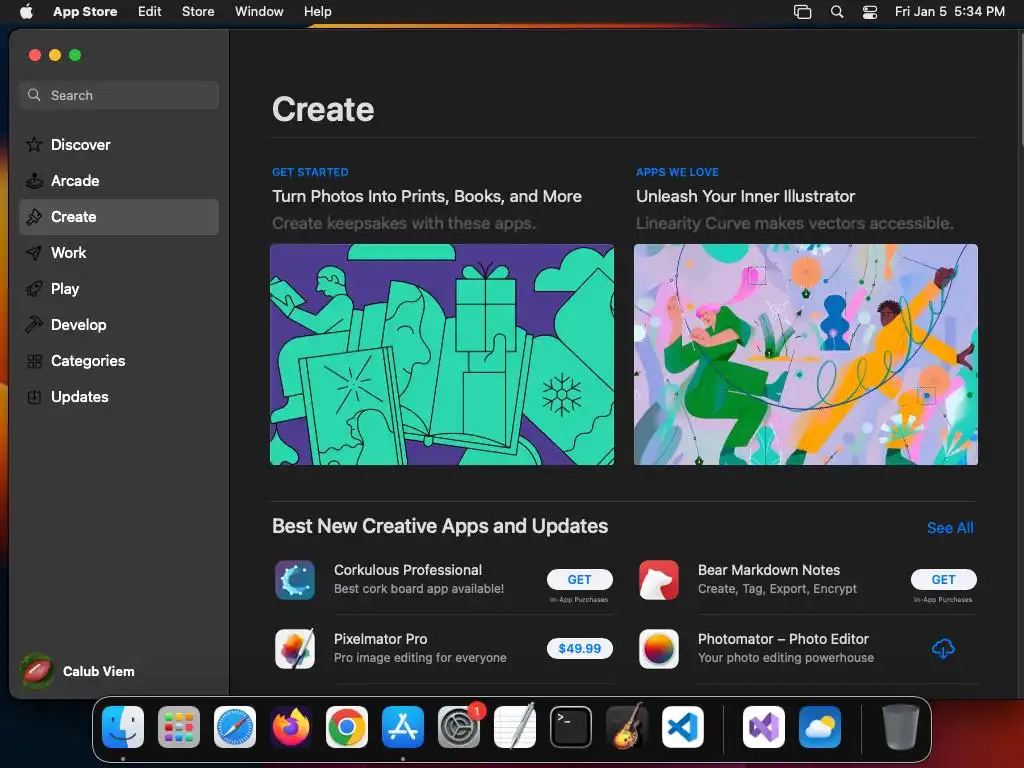
Task: Launch Safari from the Dock
Action: pos(234,727)
